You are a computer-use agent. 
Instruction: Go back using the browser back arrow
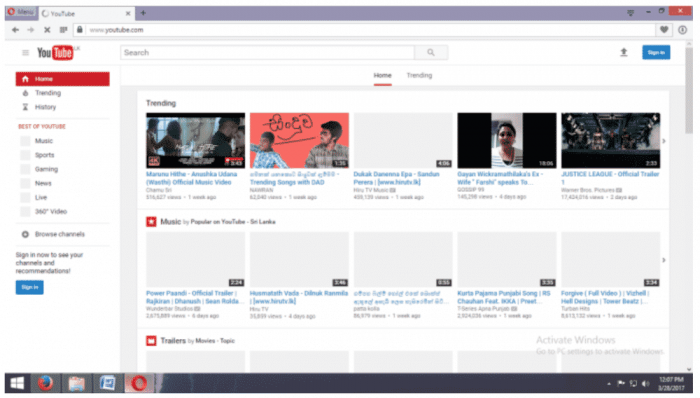click(x=16, y=30)
